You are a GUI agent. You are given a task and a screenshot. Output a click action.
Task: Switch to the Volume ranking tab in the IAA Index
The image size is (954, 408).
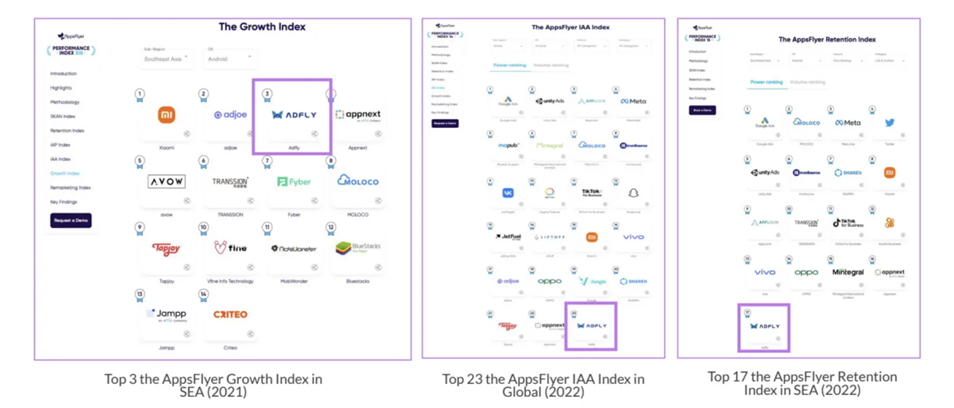click(x=551, y=65)
